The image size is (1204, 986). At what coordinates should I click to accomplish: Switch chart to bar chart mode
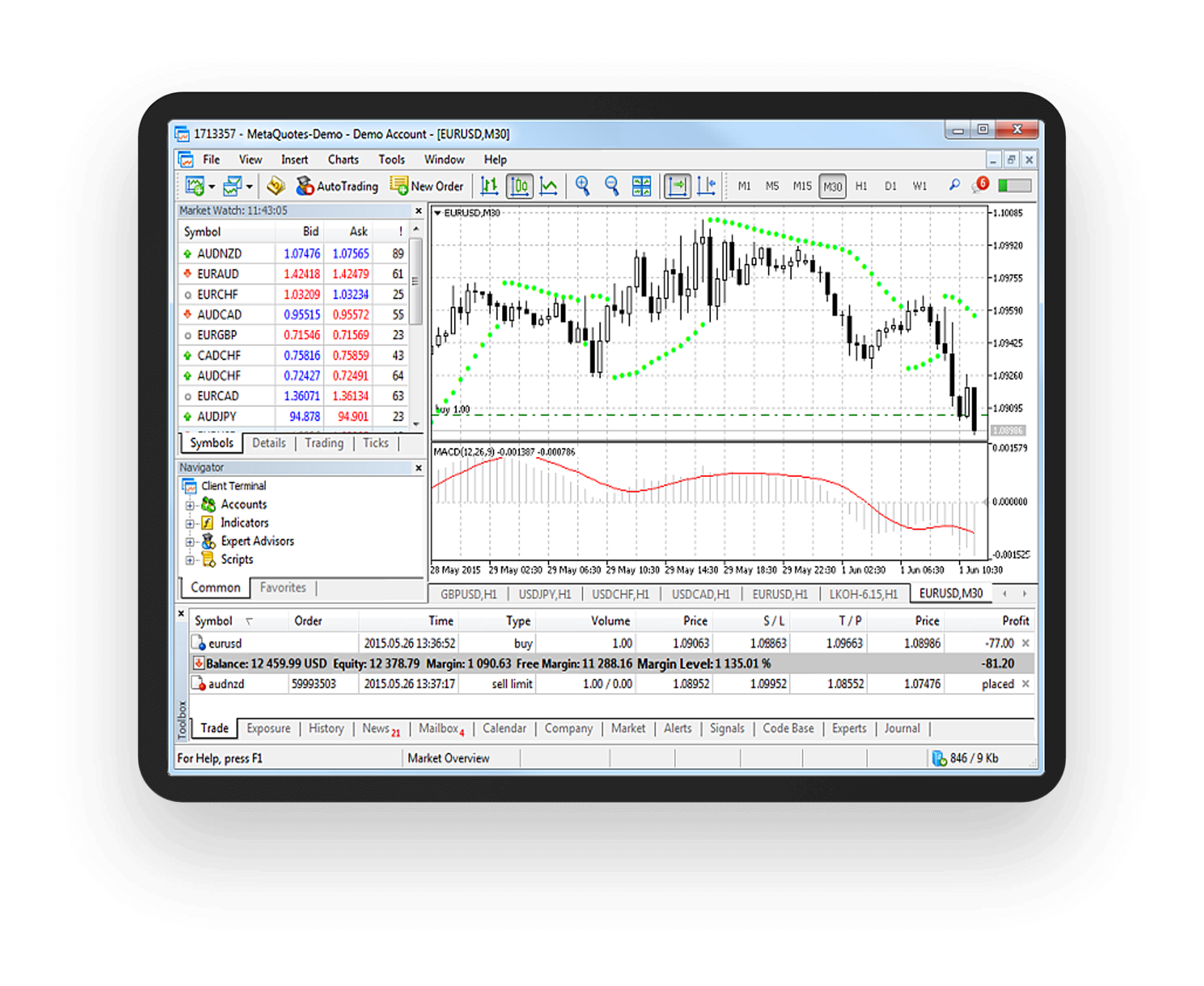[490, 186]
